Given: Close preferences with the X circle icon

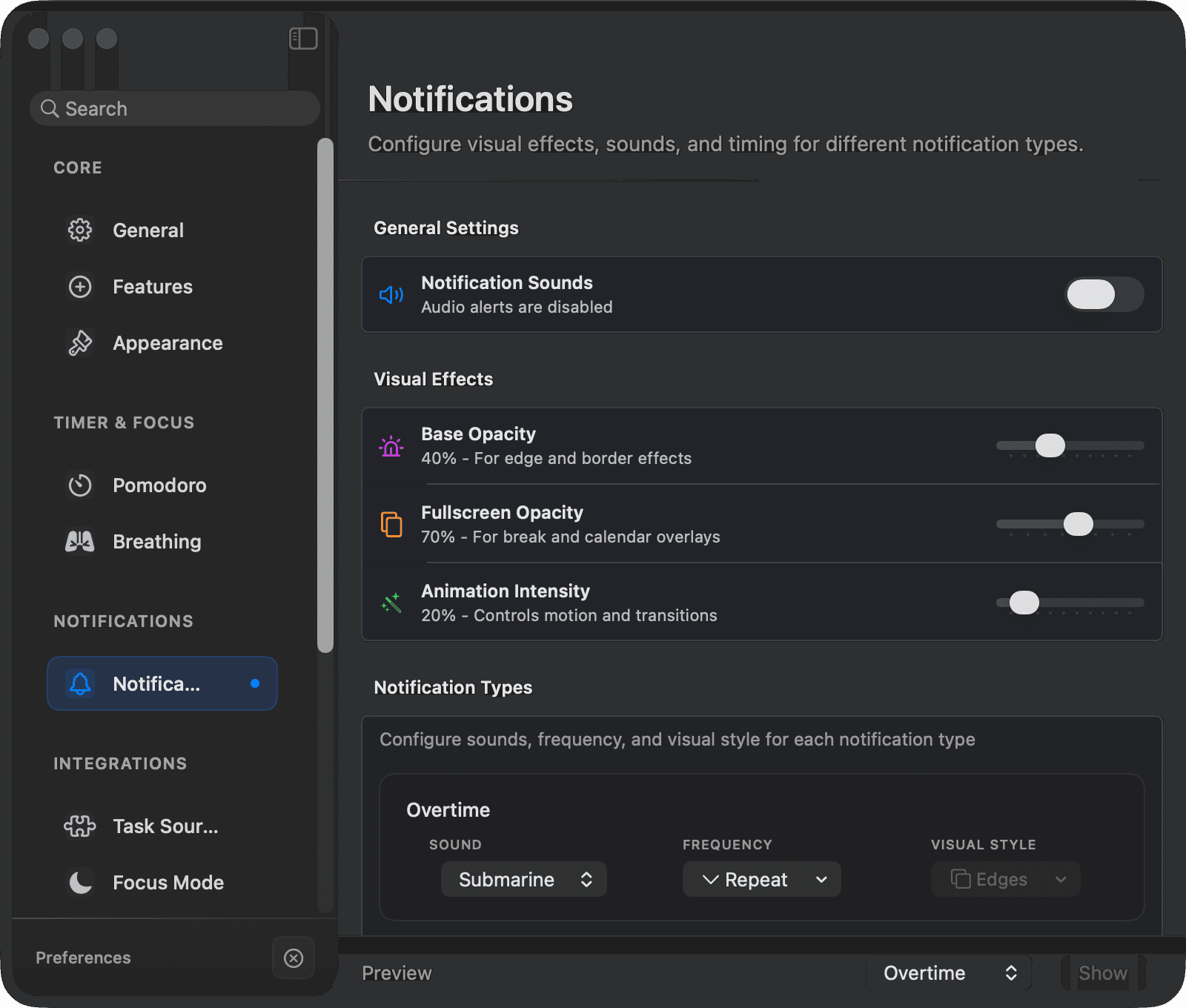Looking at the screenshot, I should click(x=294, y=958).
